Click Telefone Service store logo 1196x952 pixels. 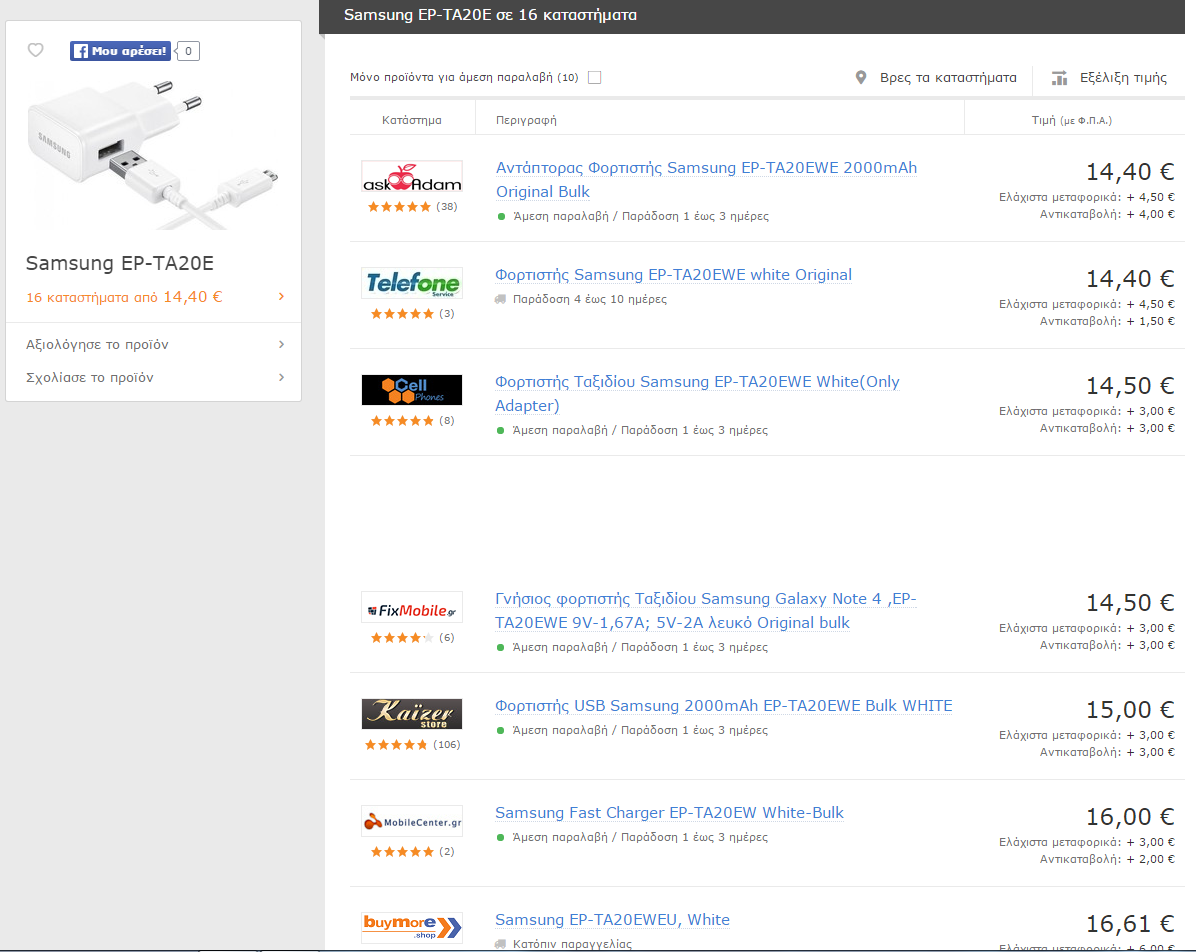(x=412, y=284)
